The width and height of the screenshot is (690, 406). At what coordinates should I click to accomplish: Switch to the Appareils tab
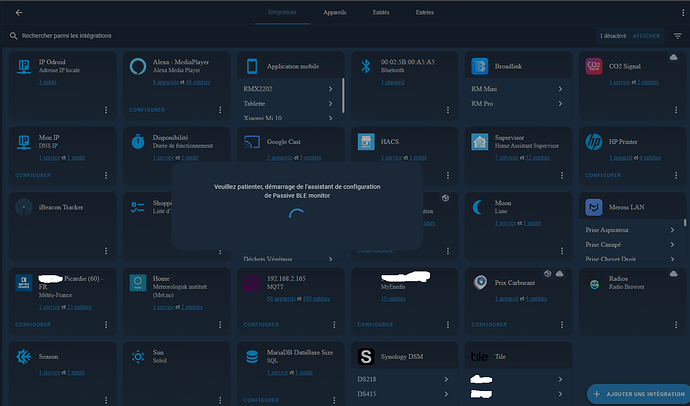(334, 12)
